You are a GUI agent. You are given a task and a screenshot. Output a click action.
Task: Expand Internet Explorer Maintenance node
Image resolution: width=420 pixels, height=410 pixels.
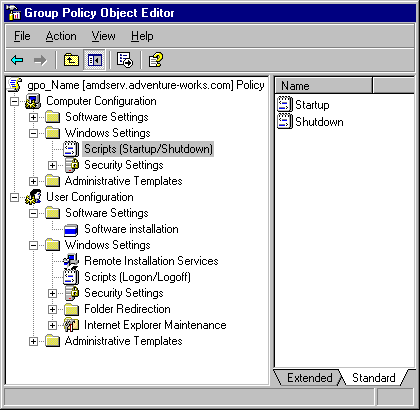[52, 325]
